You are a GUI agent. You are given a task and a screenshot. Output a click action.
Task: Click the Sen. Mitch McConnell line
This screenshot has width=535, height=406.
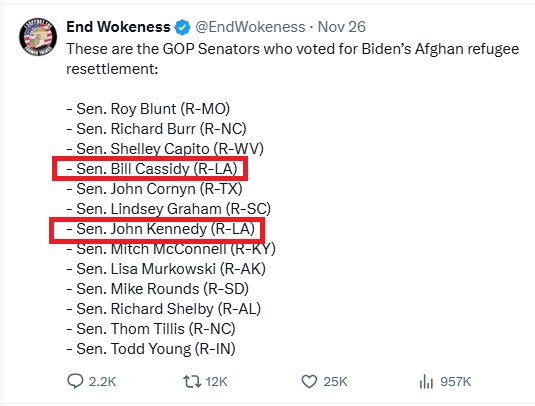point(171,249)
